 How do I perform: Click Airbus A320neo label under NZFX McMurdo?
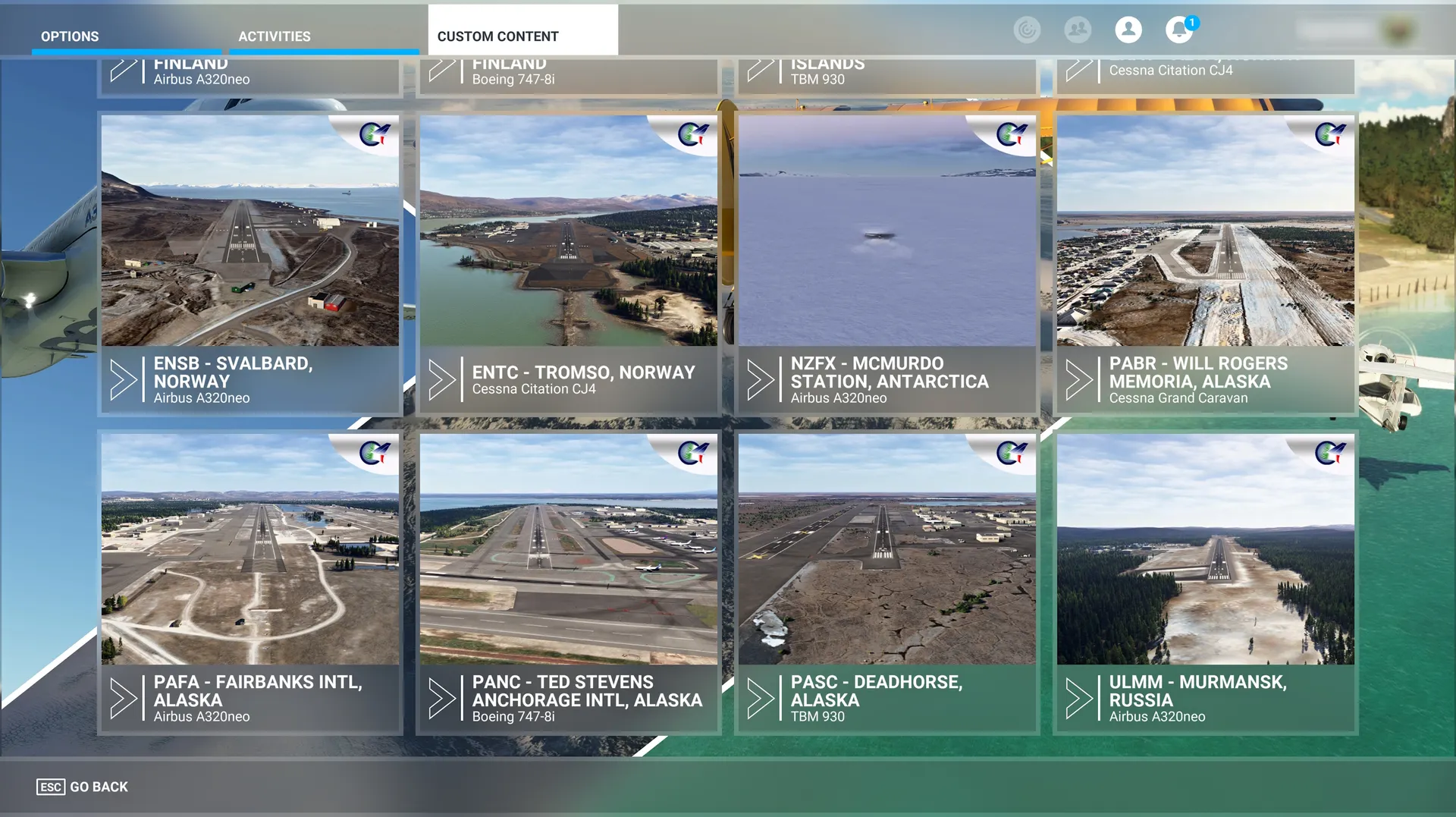[x=839, y=398]
